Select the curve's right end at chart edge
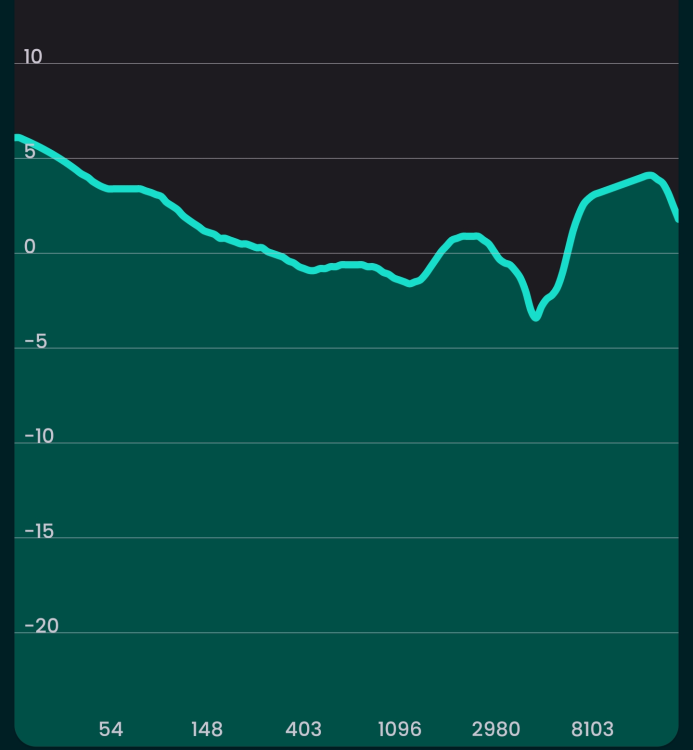 [677, 217]
